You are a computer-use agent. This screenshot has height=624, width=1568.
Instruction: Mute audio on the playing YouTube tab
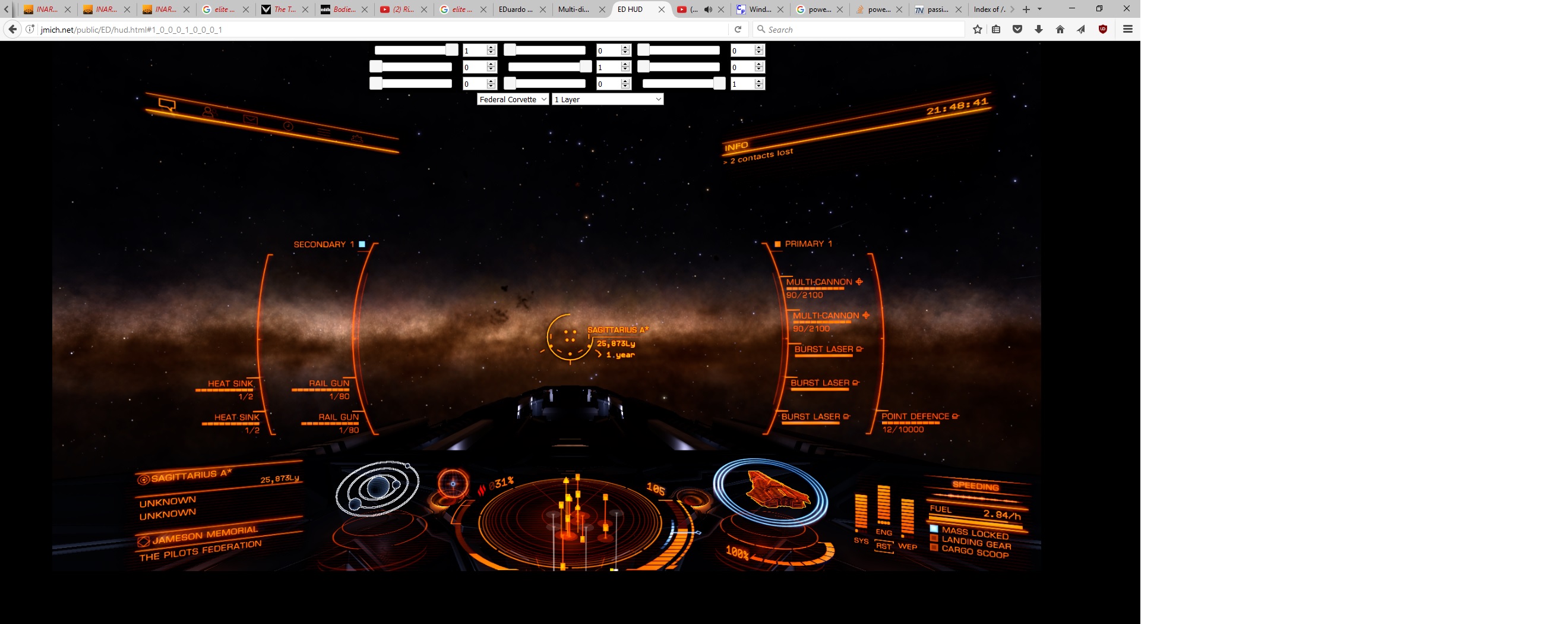click(x=708, y=9)
